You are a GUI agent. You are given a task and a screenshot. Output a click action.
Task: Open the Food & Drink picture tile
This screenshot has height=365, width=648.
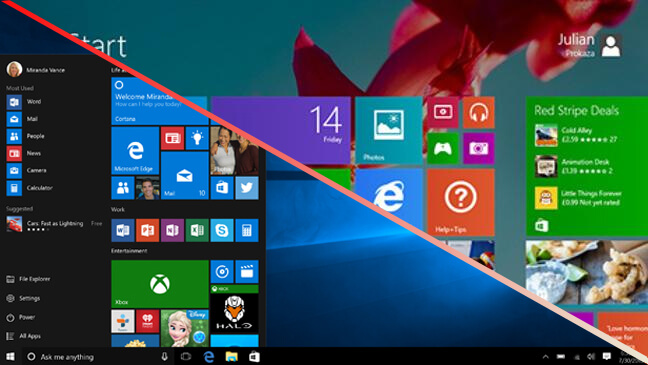587,273
